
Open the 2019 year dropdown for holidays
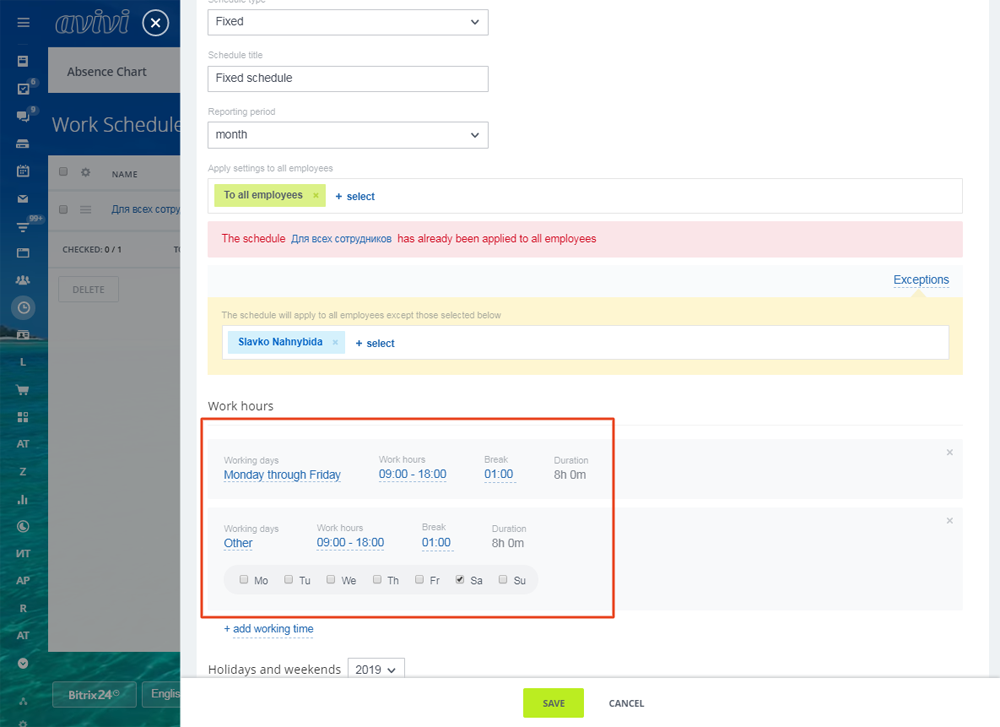coord(376,669)
